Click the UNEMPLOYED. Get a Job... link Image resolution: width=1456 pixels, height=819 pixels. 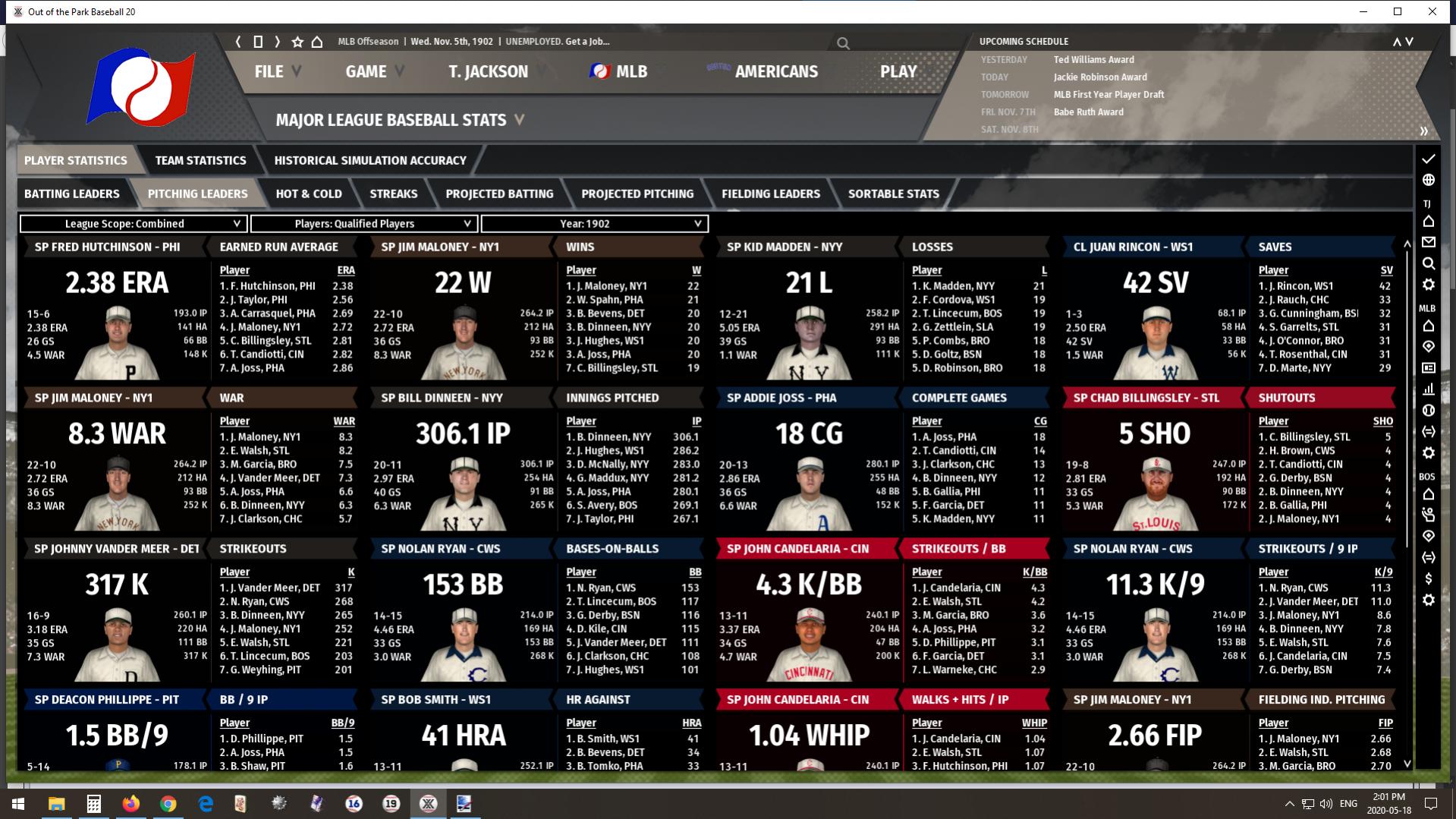(x=558, y=42)
